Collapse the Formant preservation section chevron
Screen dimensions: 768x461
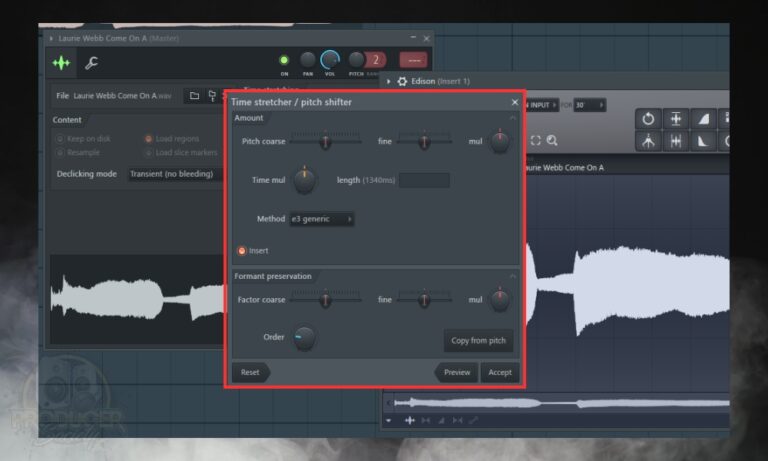(512, 276)
